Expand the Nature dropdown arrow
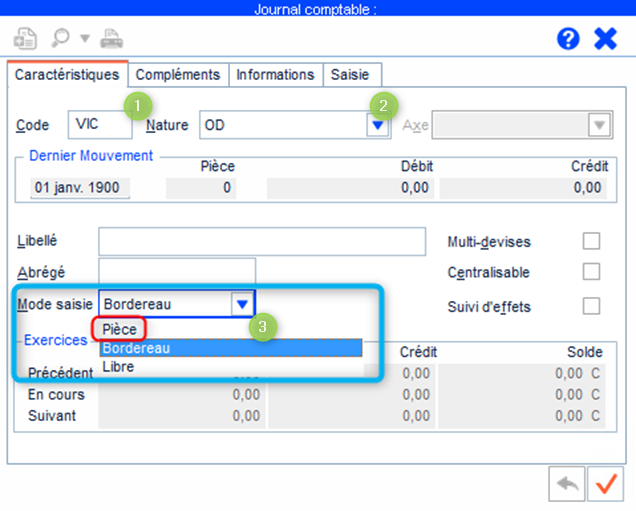636x511 pixels. click(x=377, y=125)
